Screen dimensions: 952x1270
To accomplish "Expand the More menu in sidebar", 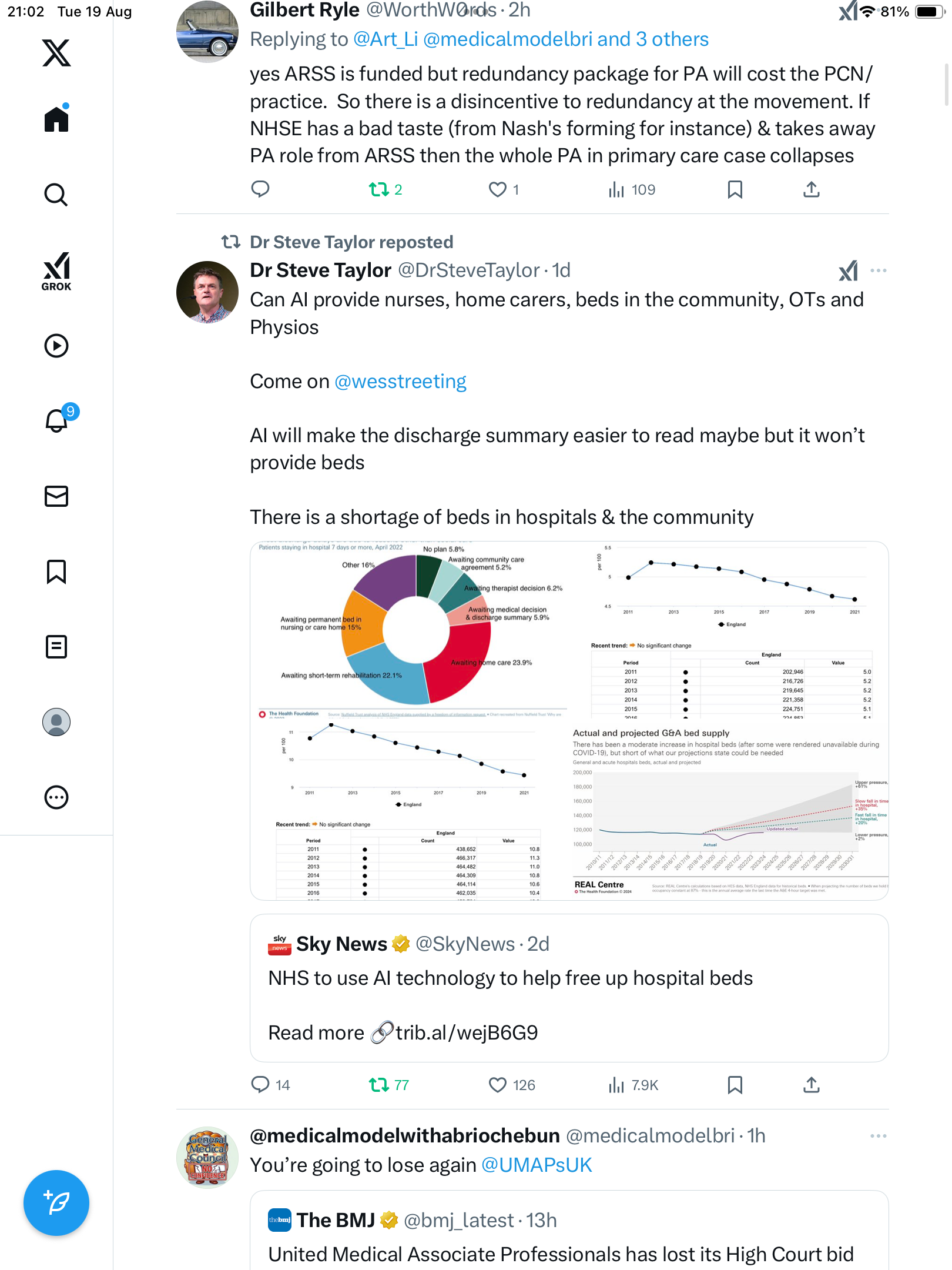I will tap(56, 797).
